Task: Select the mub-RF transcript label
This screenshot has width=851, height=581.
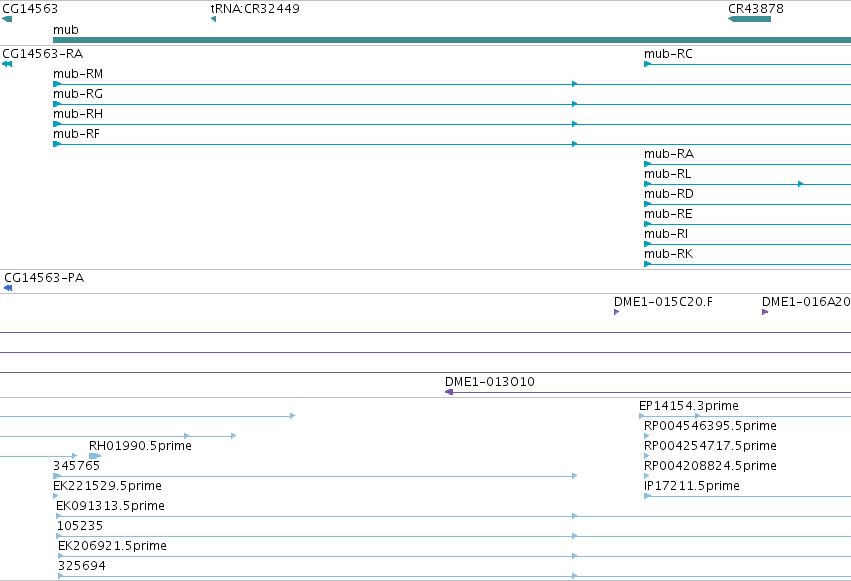Action: [x=77, y=134]
